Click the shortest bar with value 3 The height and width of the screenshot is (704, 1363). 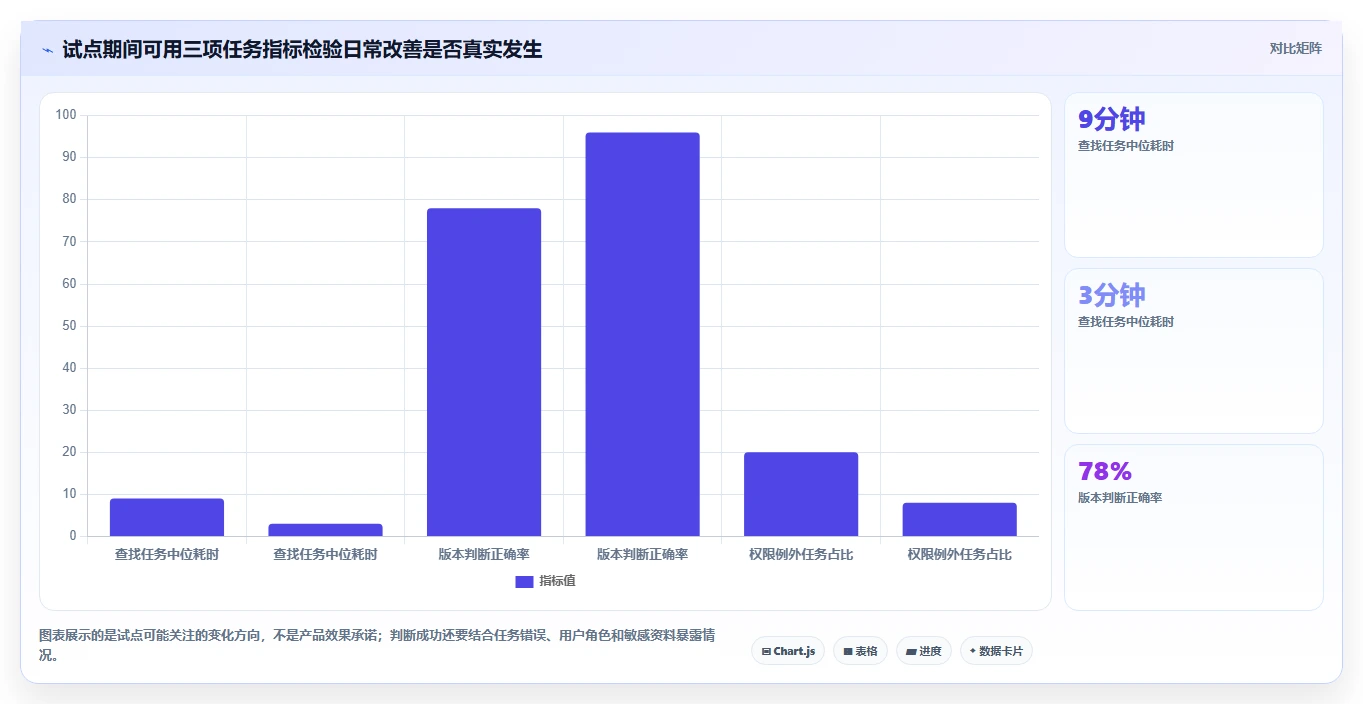[325, 530]
